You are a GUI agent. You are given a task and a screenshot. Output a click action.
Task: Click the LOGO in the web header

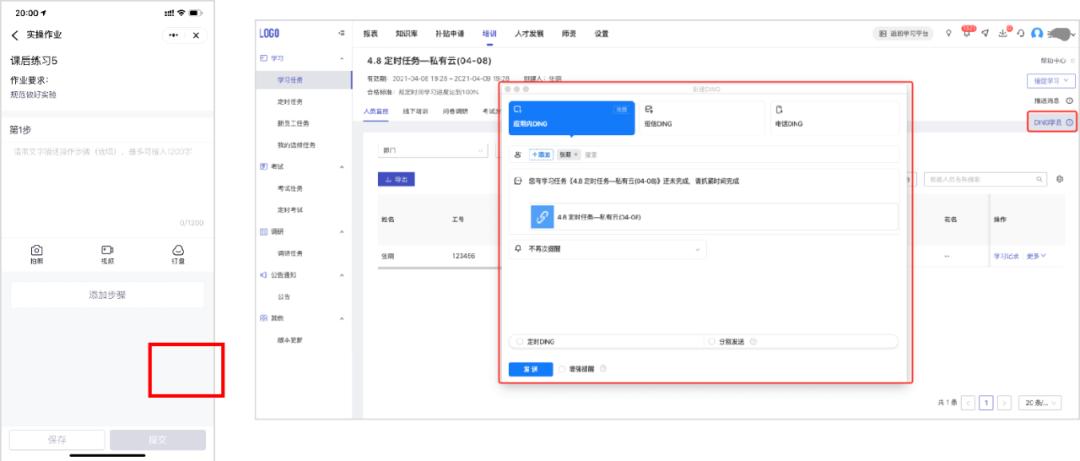(x=269, y=33)
